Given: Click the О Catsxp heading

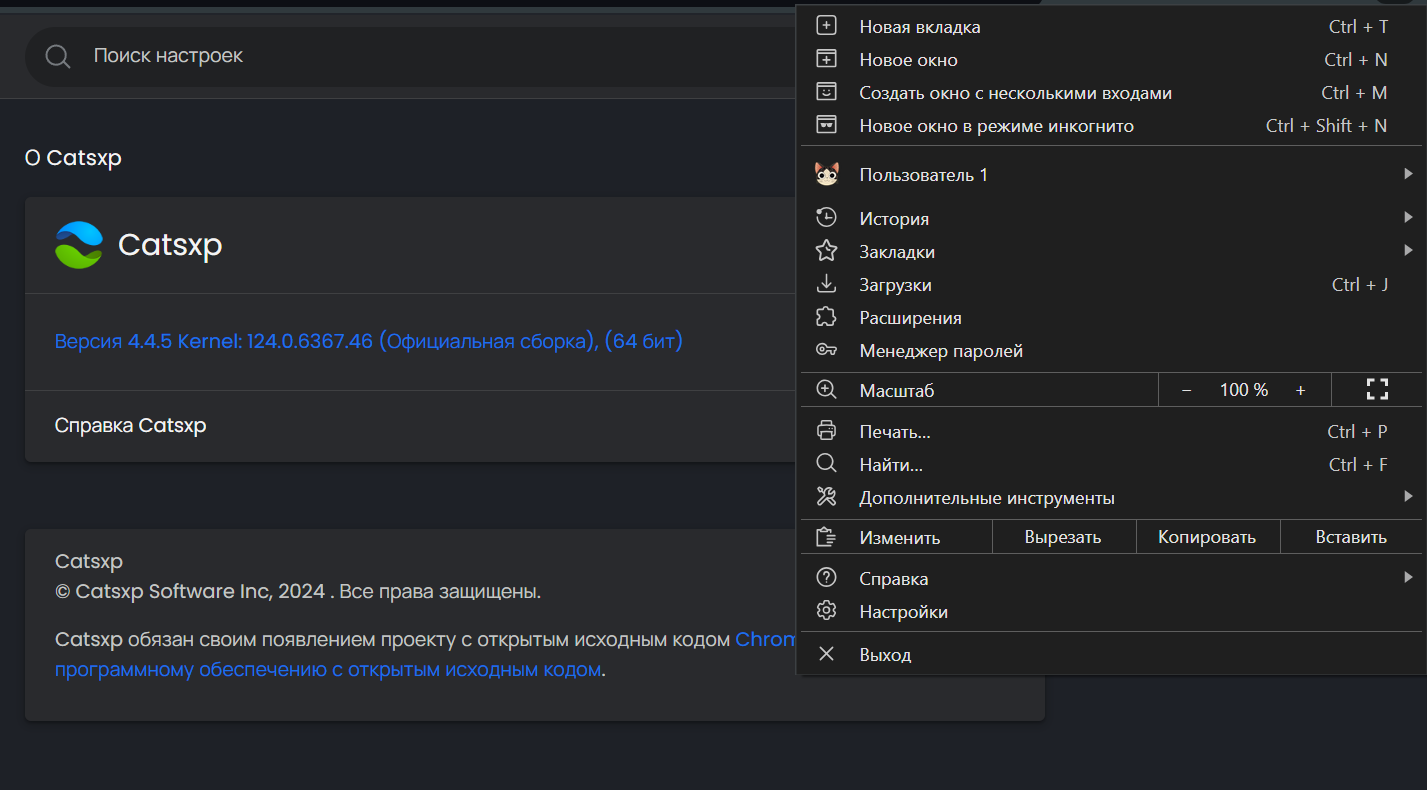Looking at the screenshot, I should tap(73, 158).
